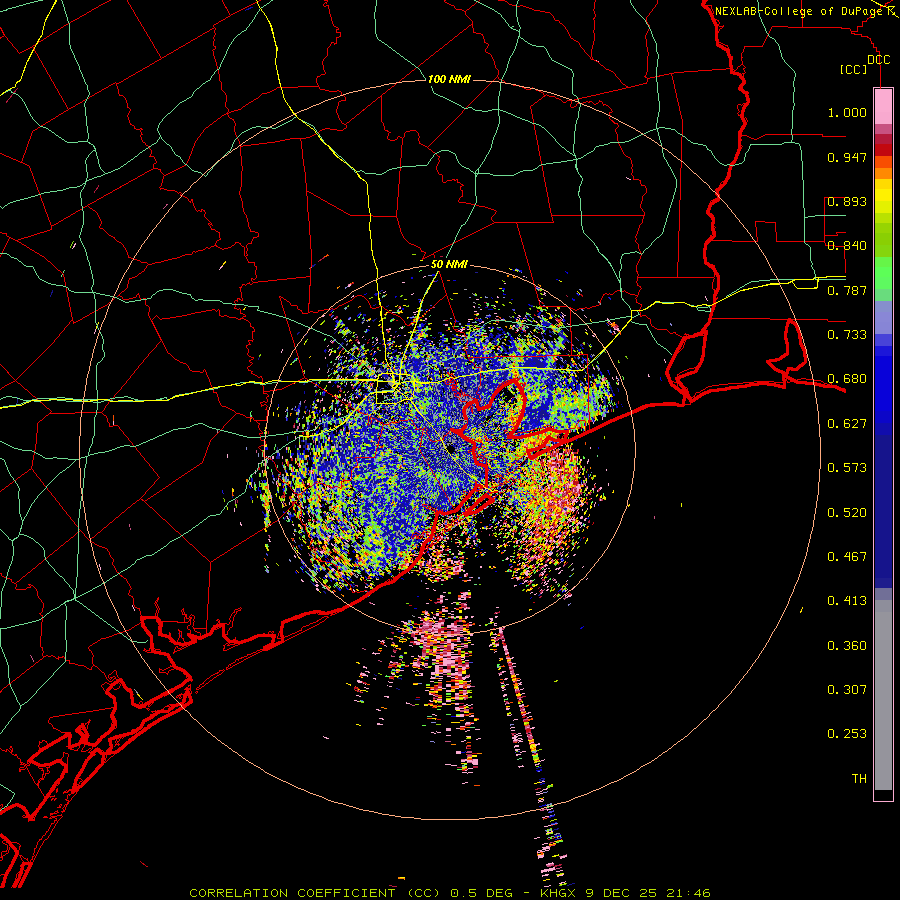Select the 0.520 legend value
Viewport: 900px width, 900px height.
click(x=847, y=513)
